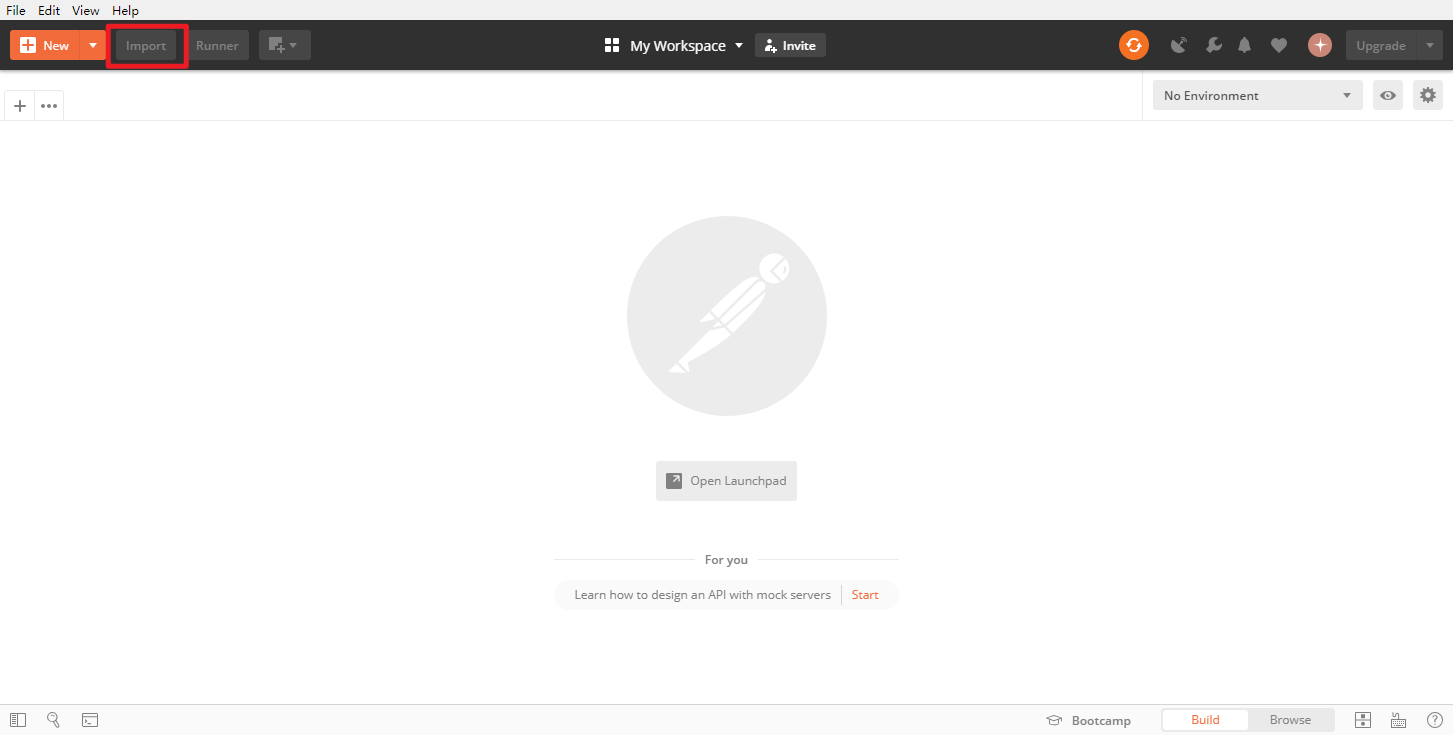
Task: Click the Import button
Action: tap(146, 45)
